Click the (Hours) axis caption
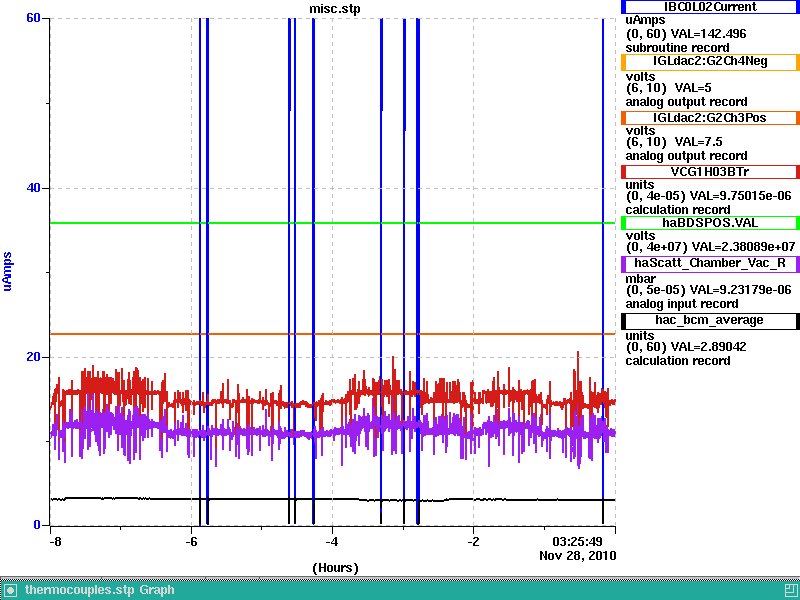Viewport: 800px width, 600px height. coord(335,568)
